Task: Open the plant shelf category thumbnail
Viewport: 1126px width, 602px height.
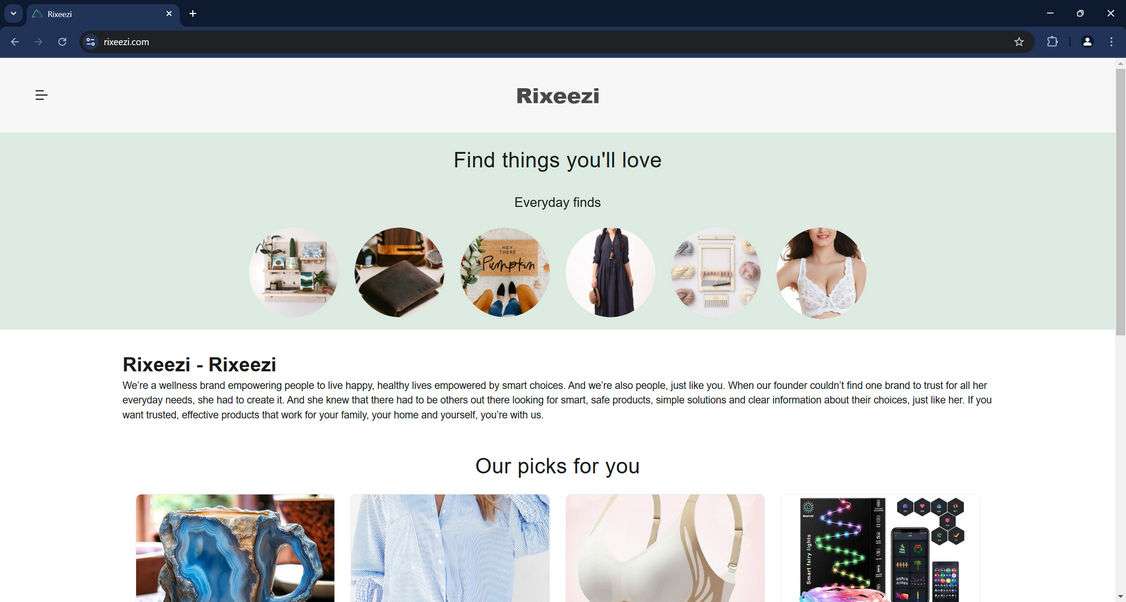Action: [x=294, y=272]
